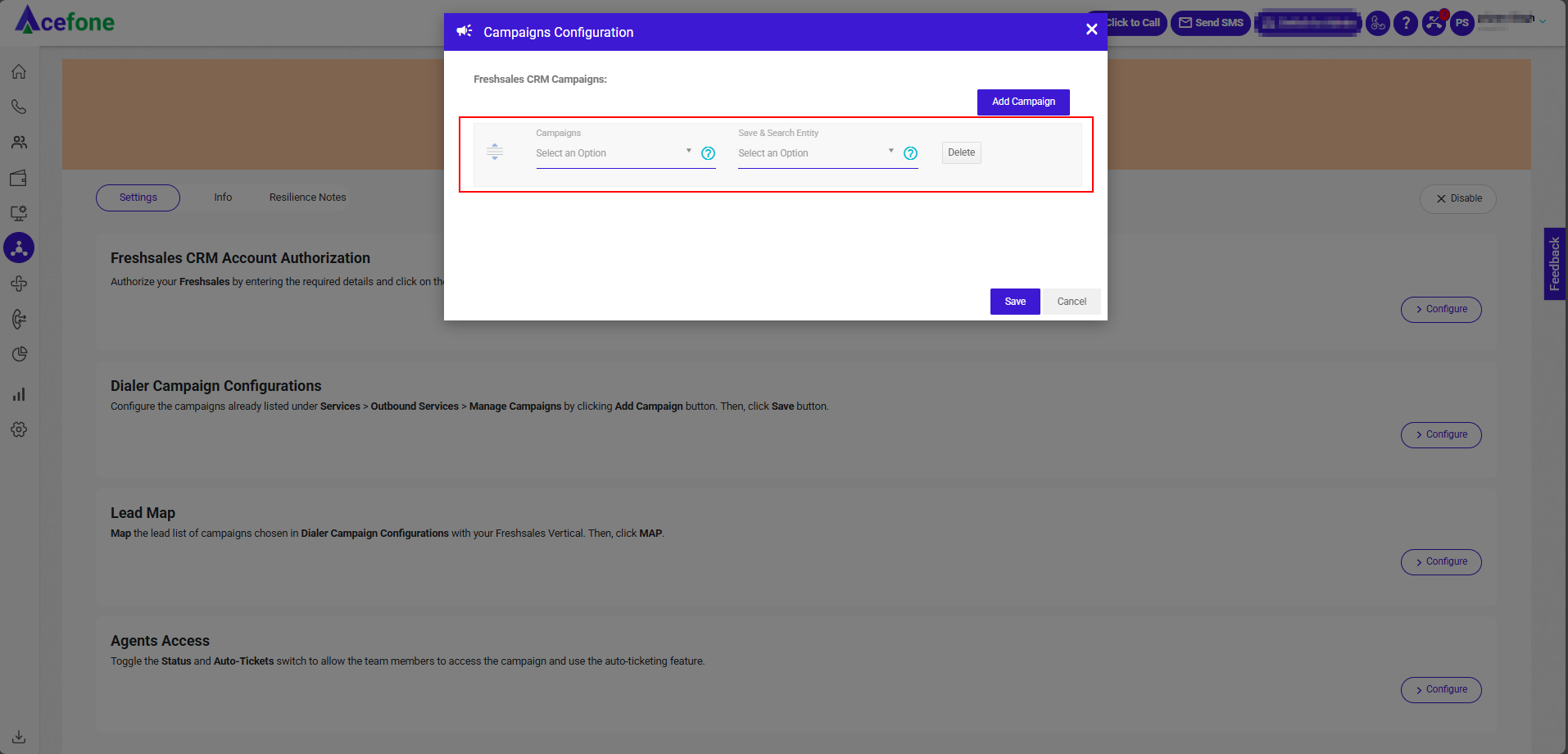Open the cross-shaped plugin sidebar icon
Viewport: 1568px width, 754px height.
tap(19, 284)
